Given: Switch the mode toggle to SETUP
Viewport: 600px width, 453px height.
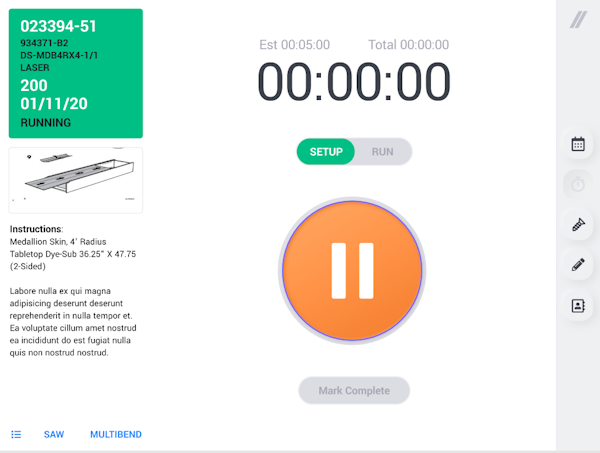Looking at the screenshot, I should tap(326, 152).
